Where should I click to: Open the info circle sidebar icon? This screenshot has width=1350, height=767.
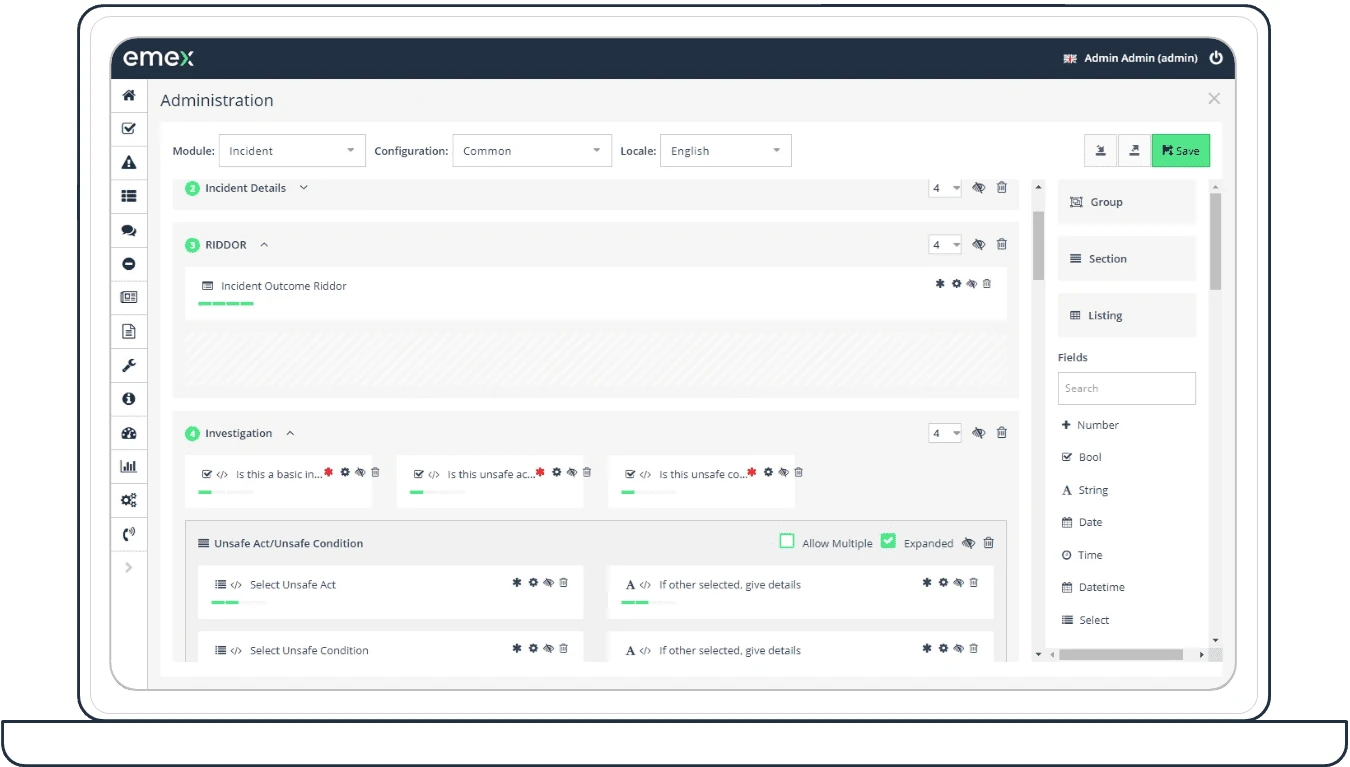click(129, 399)
